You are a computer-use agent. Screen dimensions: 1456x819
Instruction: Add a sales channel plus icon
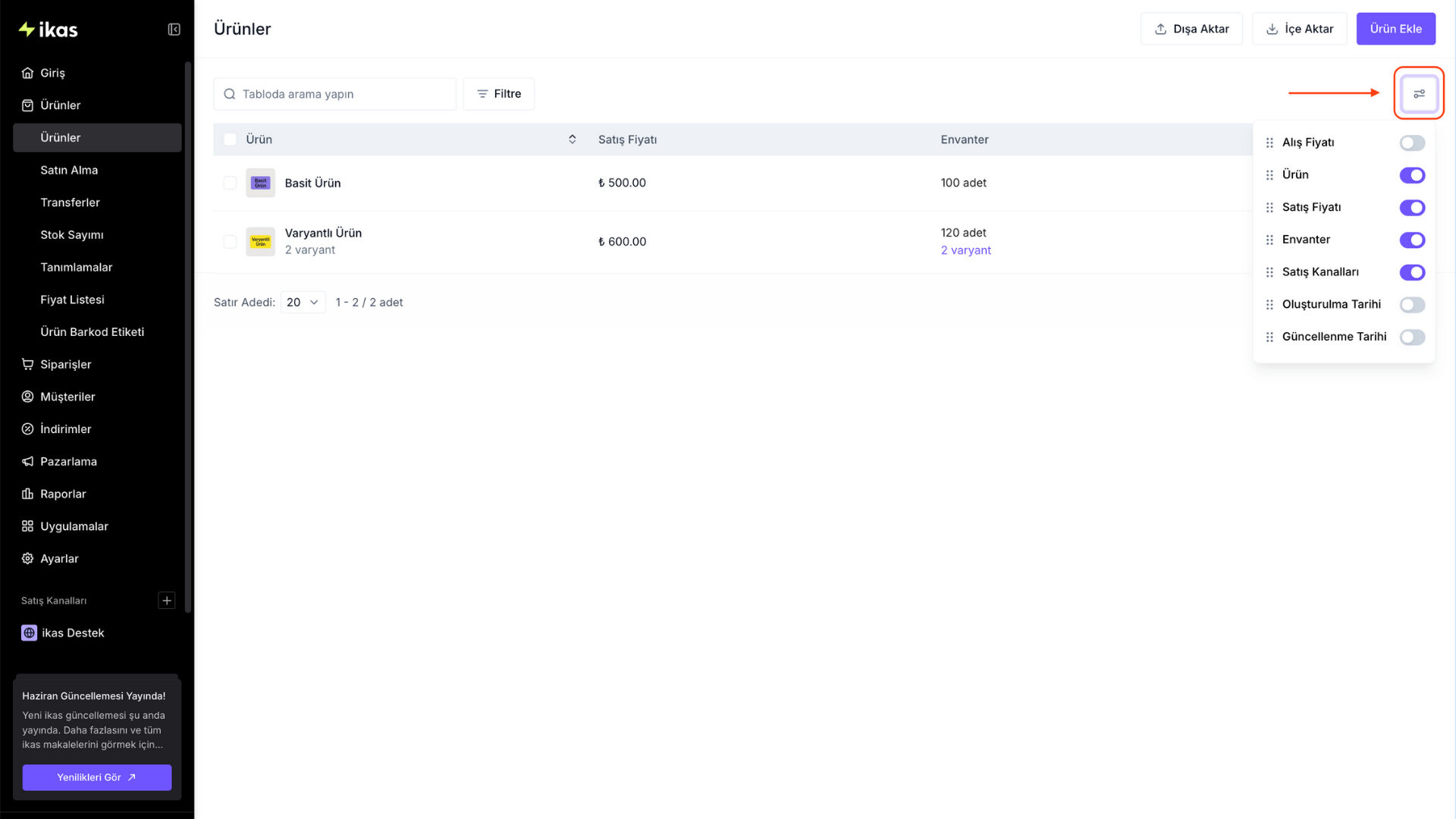coord(167,601)
